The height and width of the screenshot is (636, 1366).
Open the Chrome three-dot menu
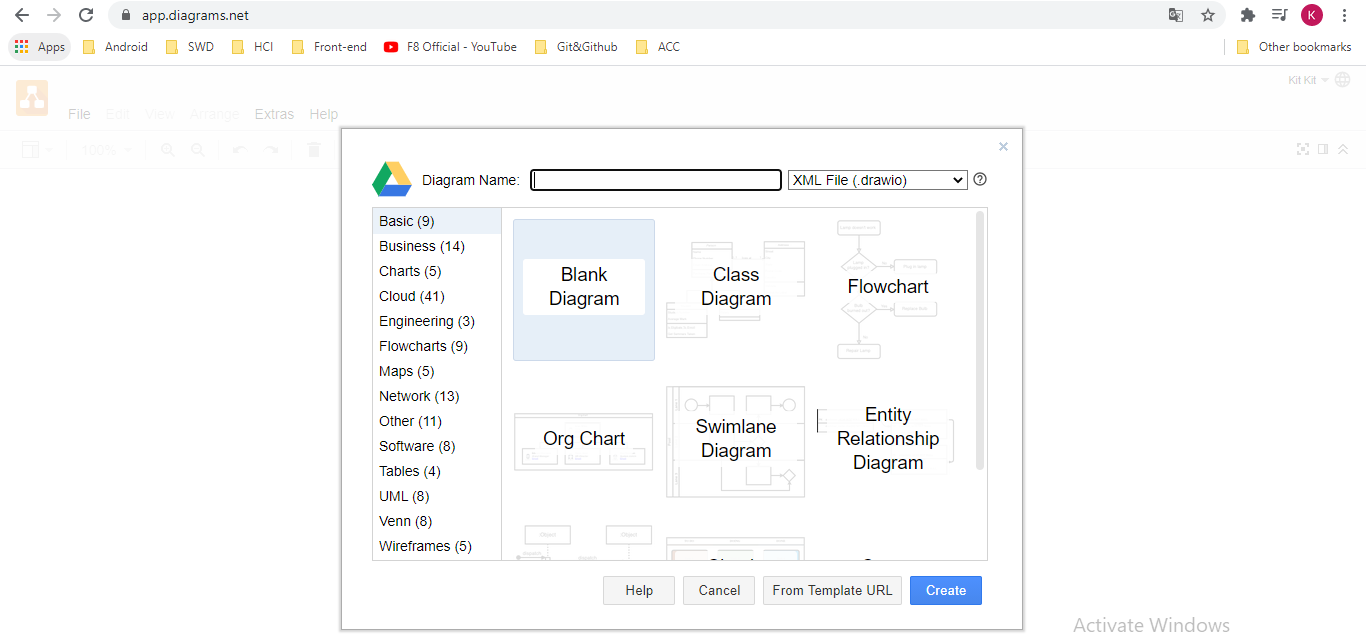(1344, 15)
